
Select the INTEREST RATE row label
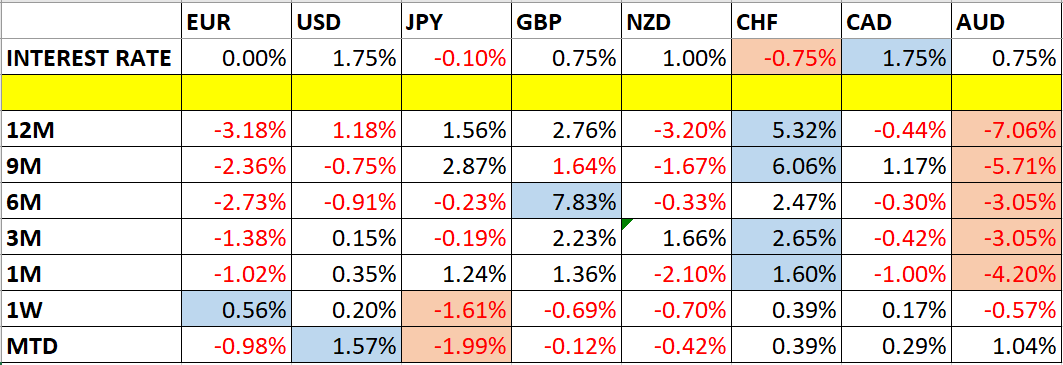(92, 58)
